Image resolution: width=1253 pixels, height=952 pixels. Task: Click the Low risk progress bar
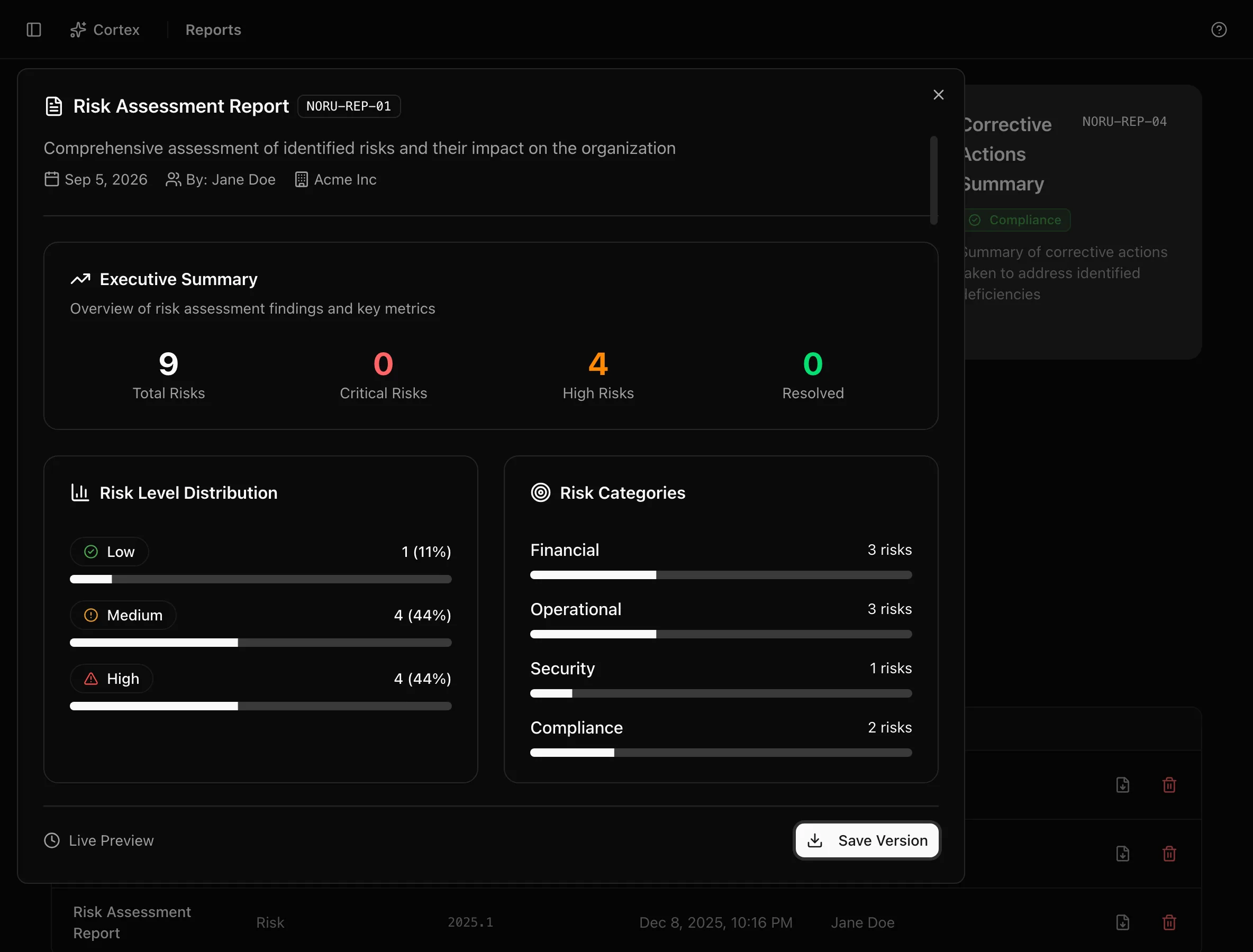pyautogui.click(x=261, y=579)
